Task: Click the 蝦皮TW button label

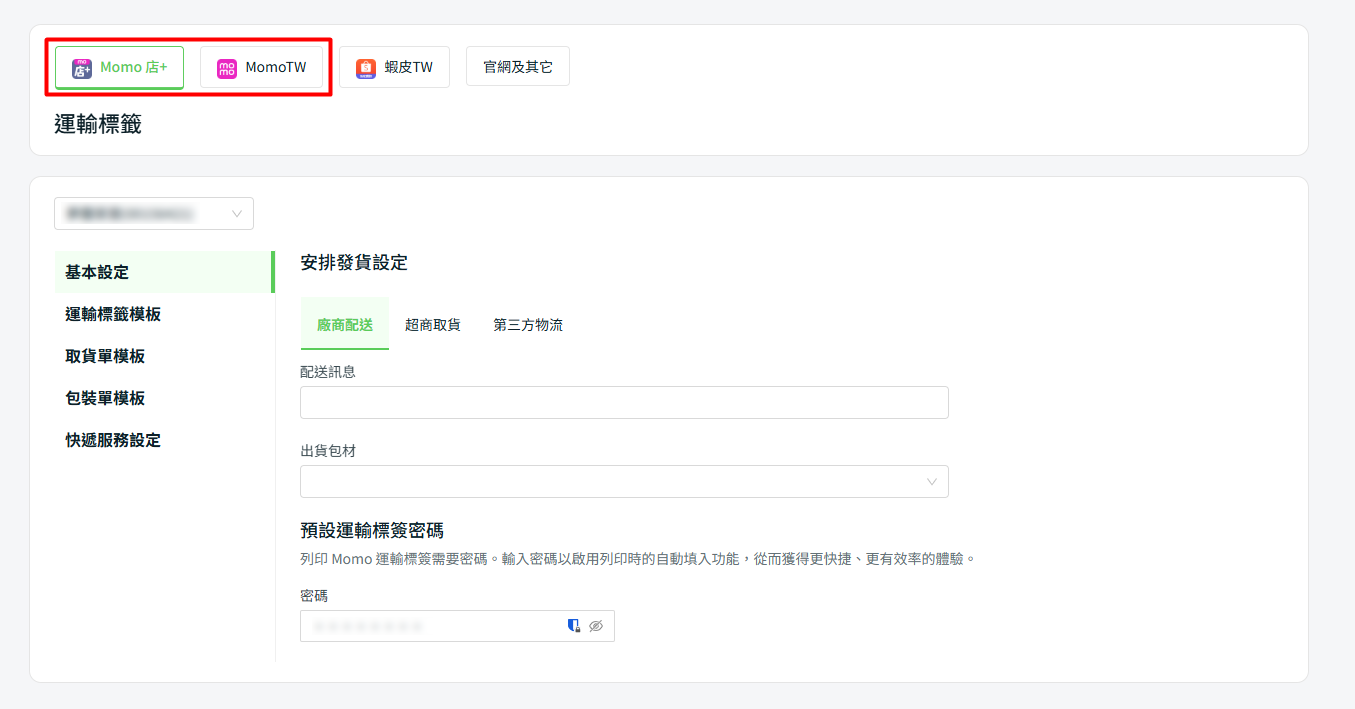Action: coord(408,68)
